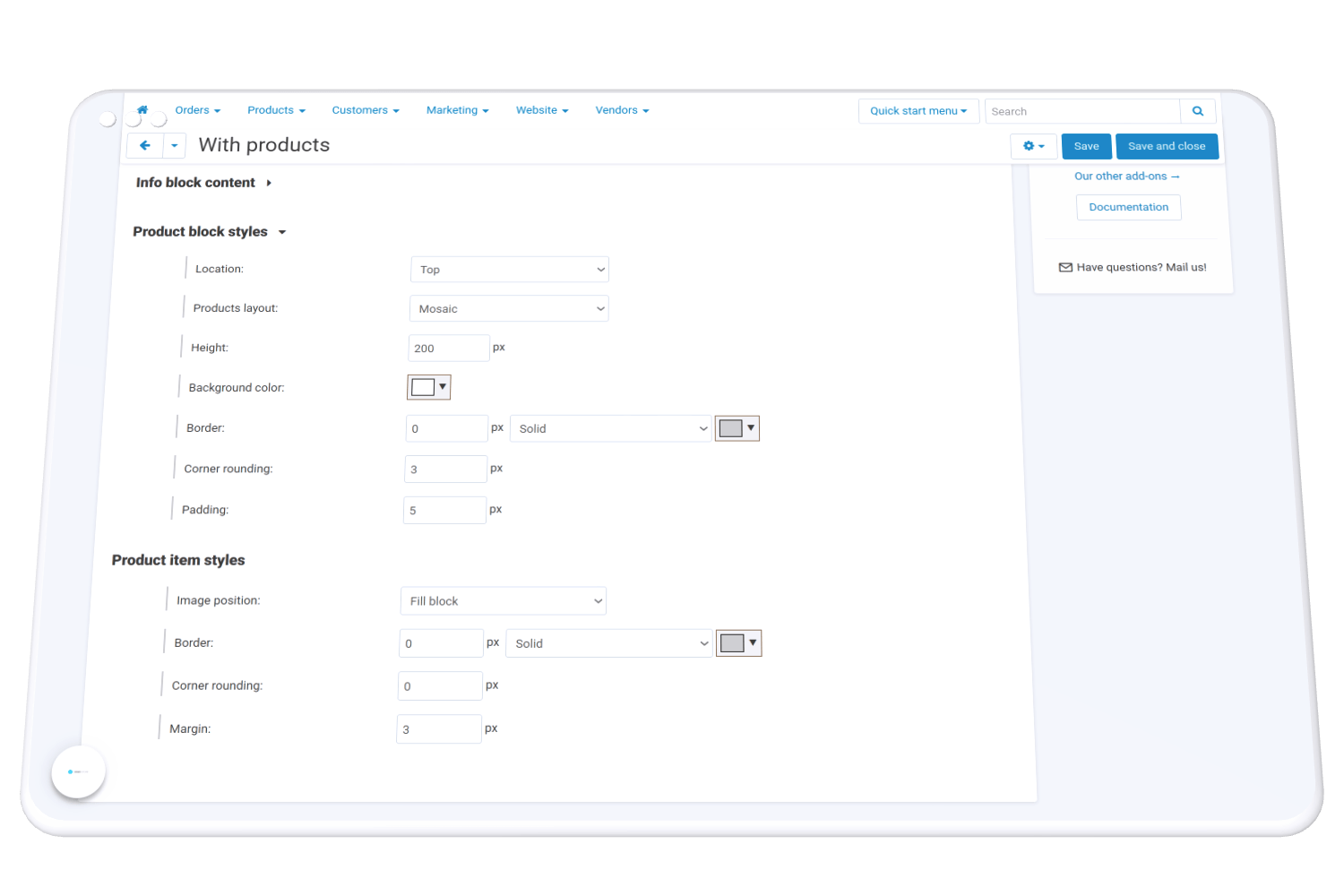The image size is (1344, 896).
Task: Focus the Search input field
Action: (x=1082, y=111)
